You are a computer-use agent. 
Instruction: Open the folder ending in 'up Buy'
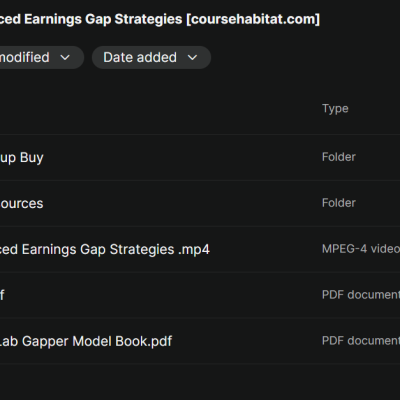pyautogui.click(x=22, y=157)
